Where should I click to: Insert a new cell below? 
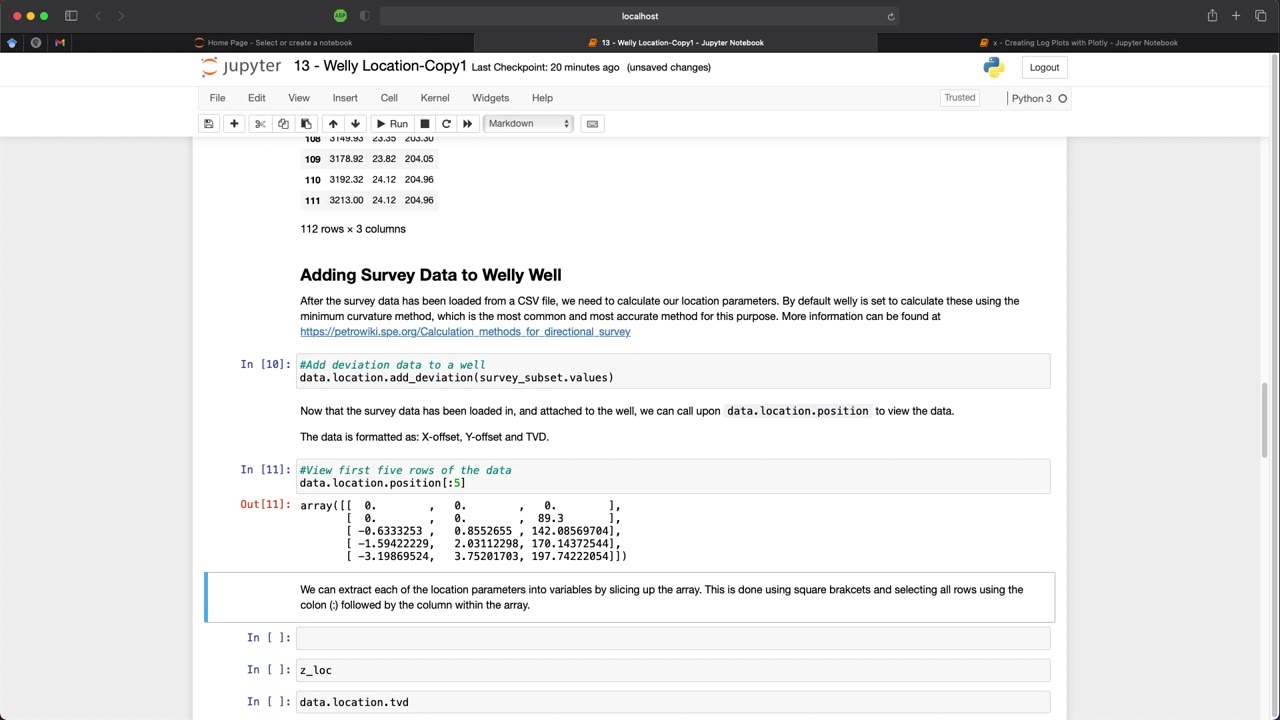pos(234,123)
